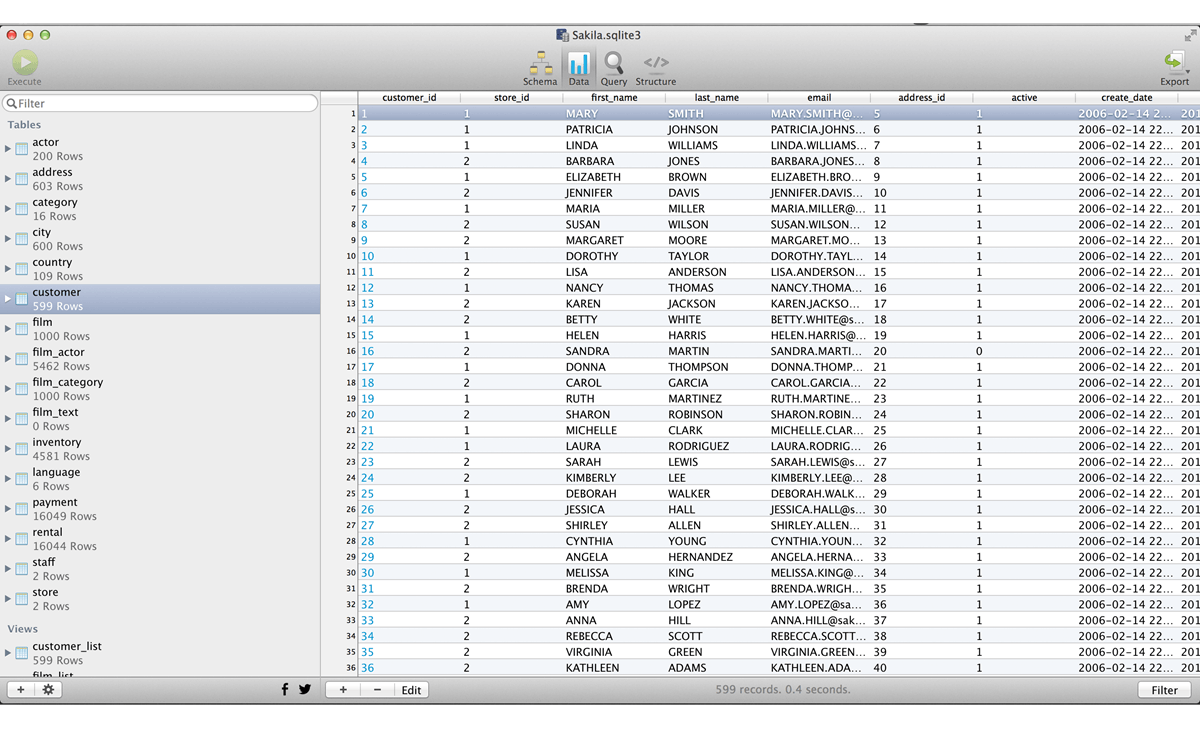This screenshot has height=750, width=1200.
Task: Click the store_id column header
Action: coord(512,98)
